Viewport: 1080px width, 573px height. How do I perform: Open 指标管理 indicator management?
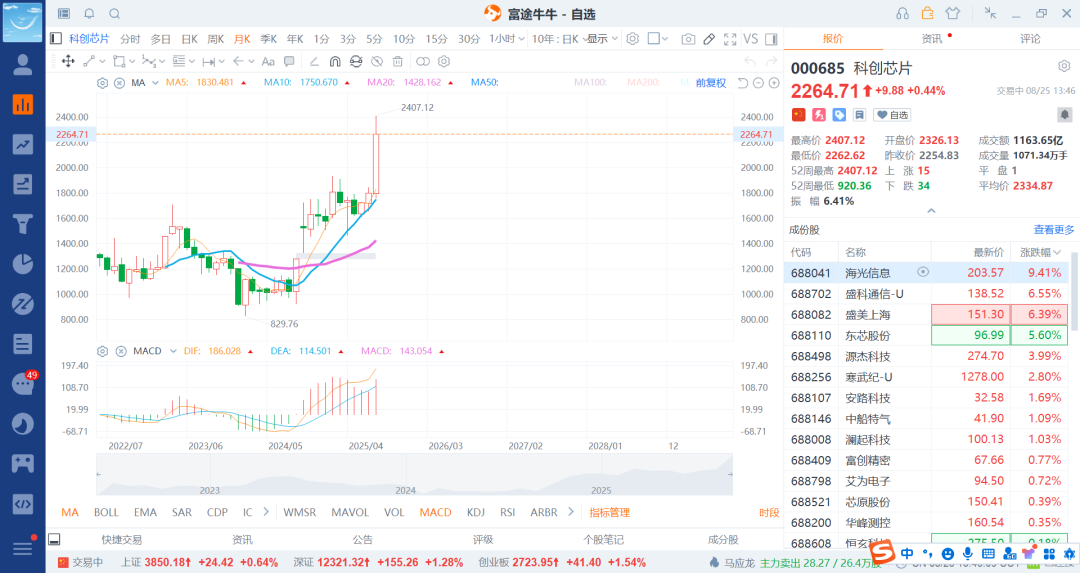(610, 512)
